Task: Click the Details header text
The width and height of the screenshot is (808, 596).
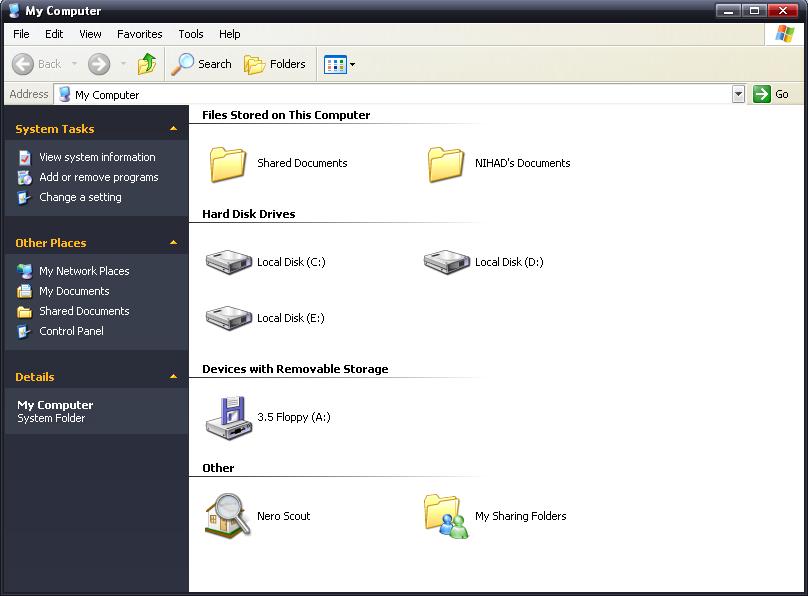Action: [35, 377]
